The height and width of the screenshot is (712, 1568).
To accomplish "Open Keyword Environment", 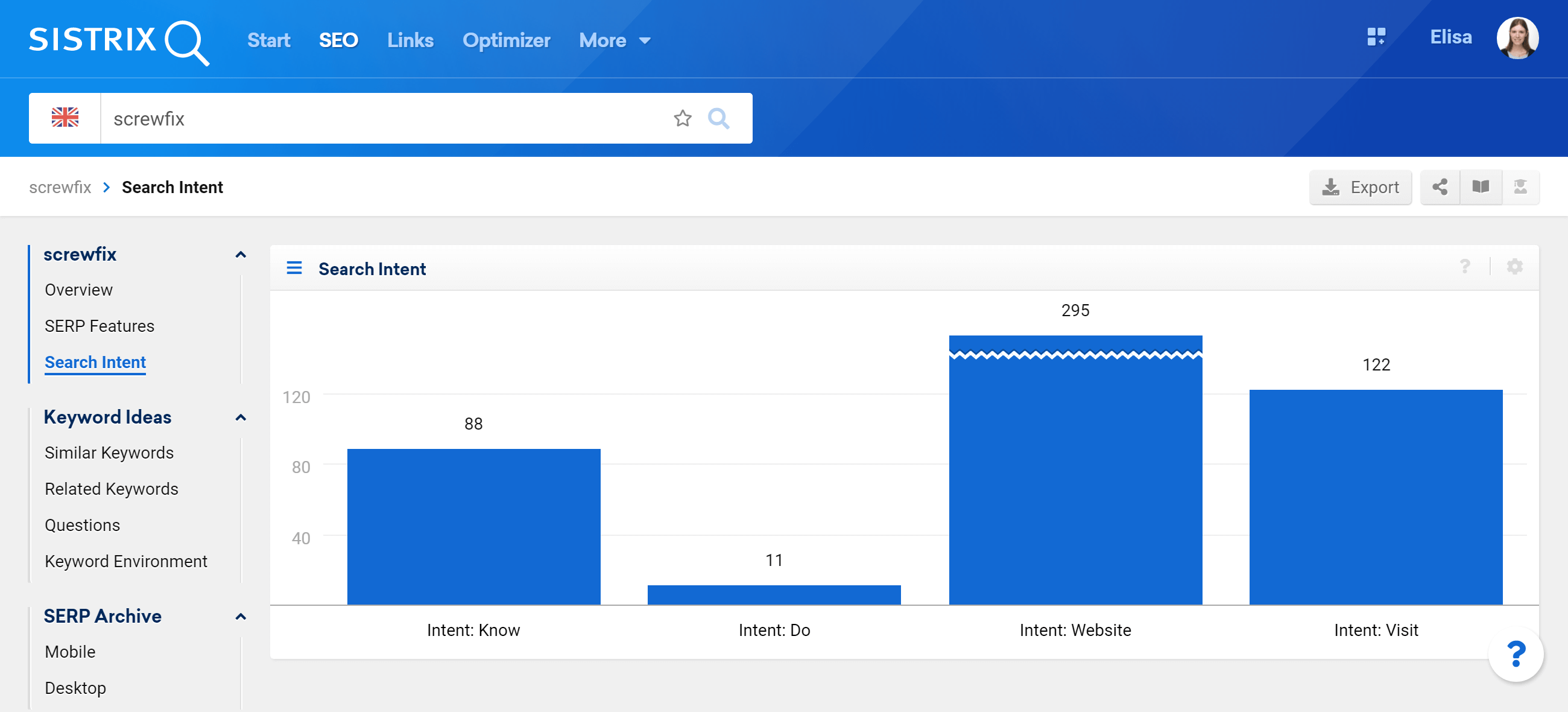I will (x=126, y=561).
